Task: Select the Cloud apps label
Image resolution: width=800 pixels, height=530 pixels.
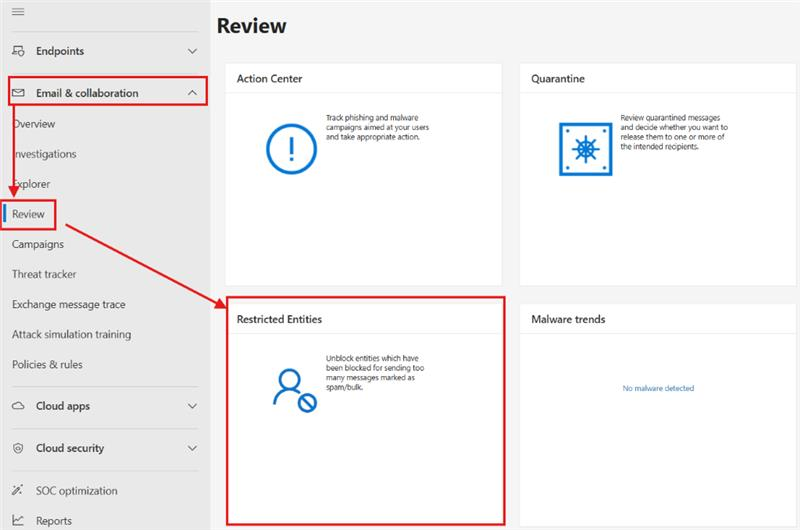Action: pyautogui.click(x=63, y=406)
